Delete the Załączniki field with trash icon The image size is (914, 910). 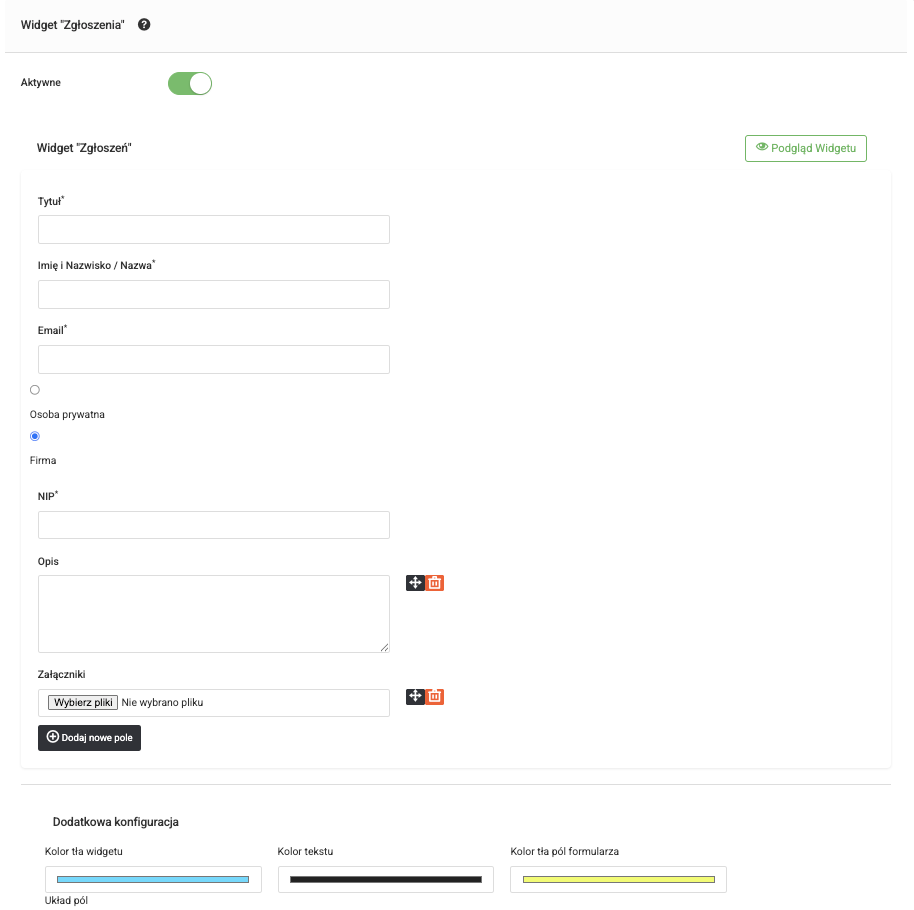(x=435, y=696)
